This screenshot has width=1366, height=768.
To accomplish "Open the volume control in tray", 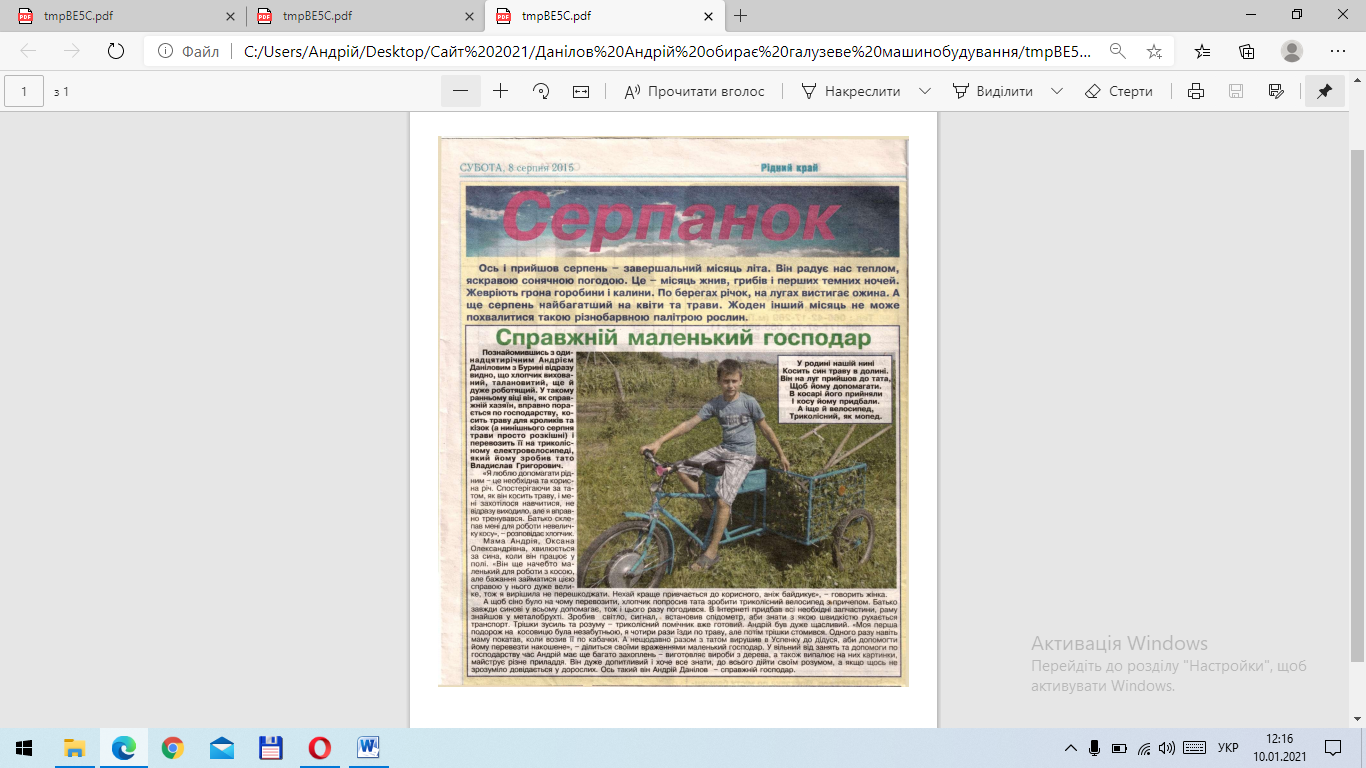I will click(x=1167, y=747).
